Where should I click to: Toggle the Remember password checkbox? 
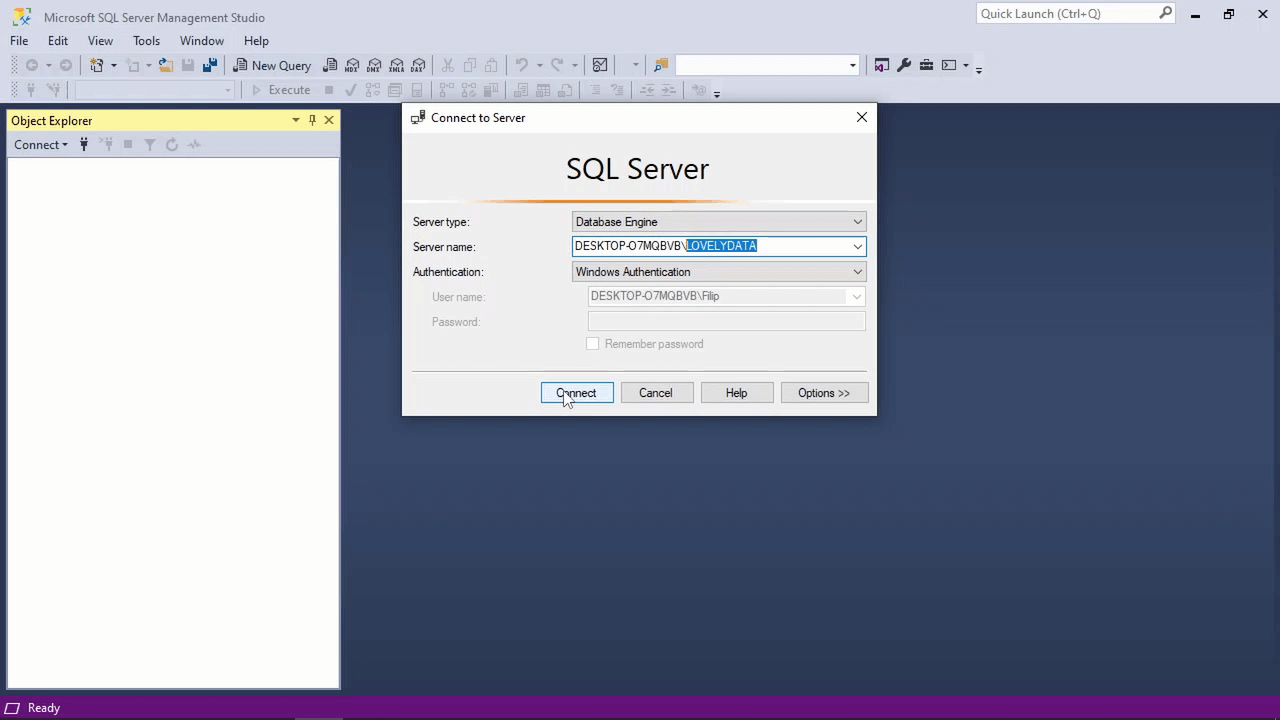click(x=593, y=344)
